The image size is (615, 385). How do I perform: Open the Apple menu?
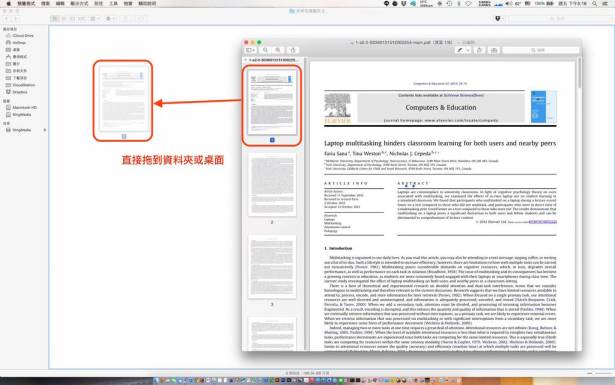click(x=8, y=4)
